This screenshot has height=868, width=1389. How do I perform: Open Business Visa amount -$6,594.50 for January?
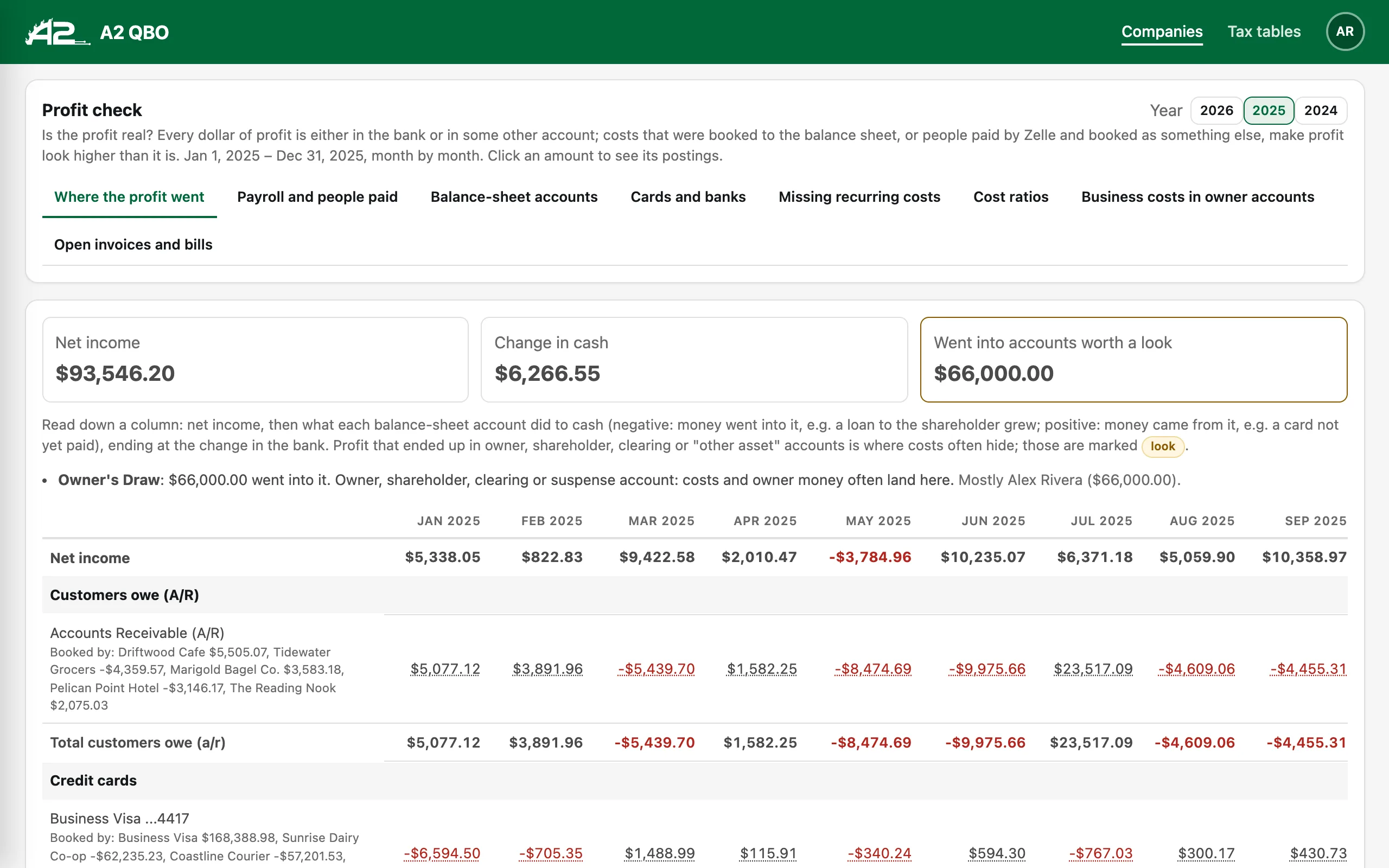[442, 854]
